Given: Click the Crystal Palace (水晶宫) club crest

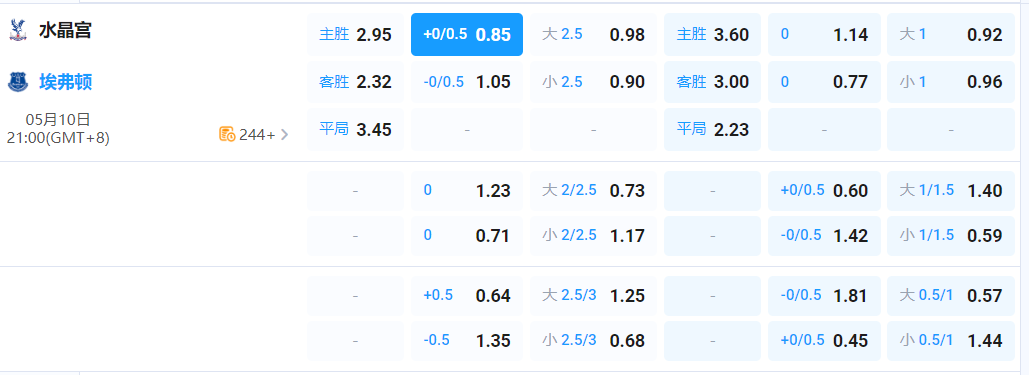Looking at the screenshot, I should pyautogui.click(x=18, y=30).
